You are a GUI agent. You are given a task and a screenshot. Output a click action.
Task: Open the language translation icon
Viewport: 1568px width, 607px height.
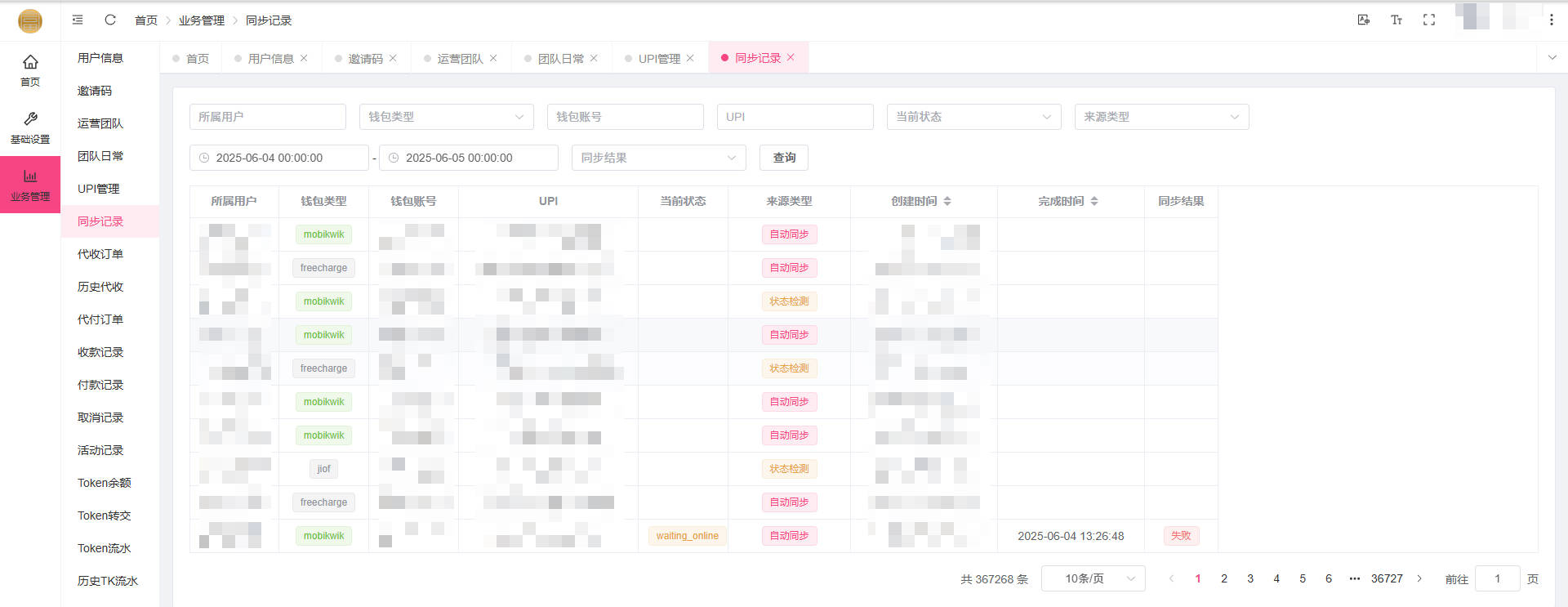[1364, 20]
